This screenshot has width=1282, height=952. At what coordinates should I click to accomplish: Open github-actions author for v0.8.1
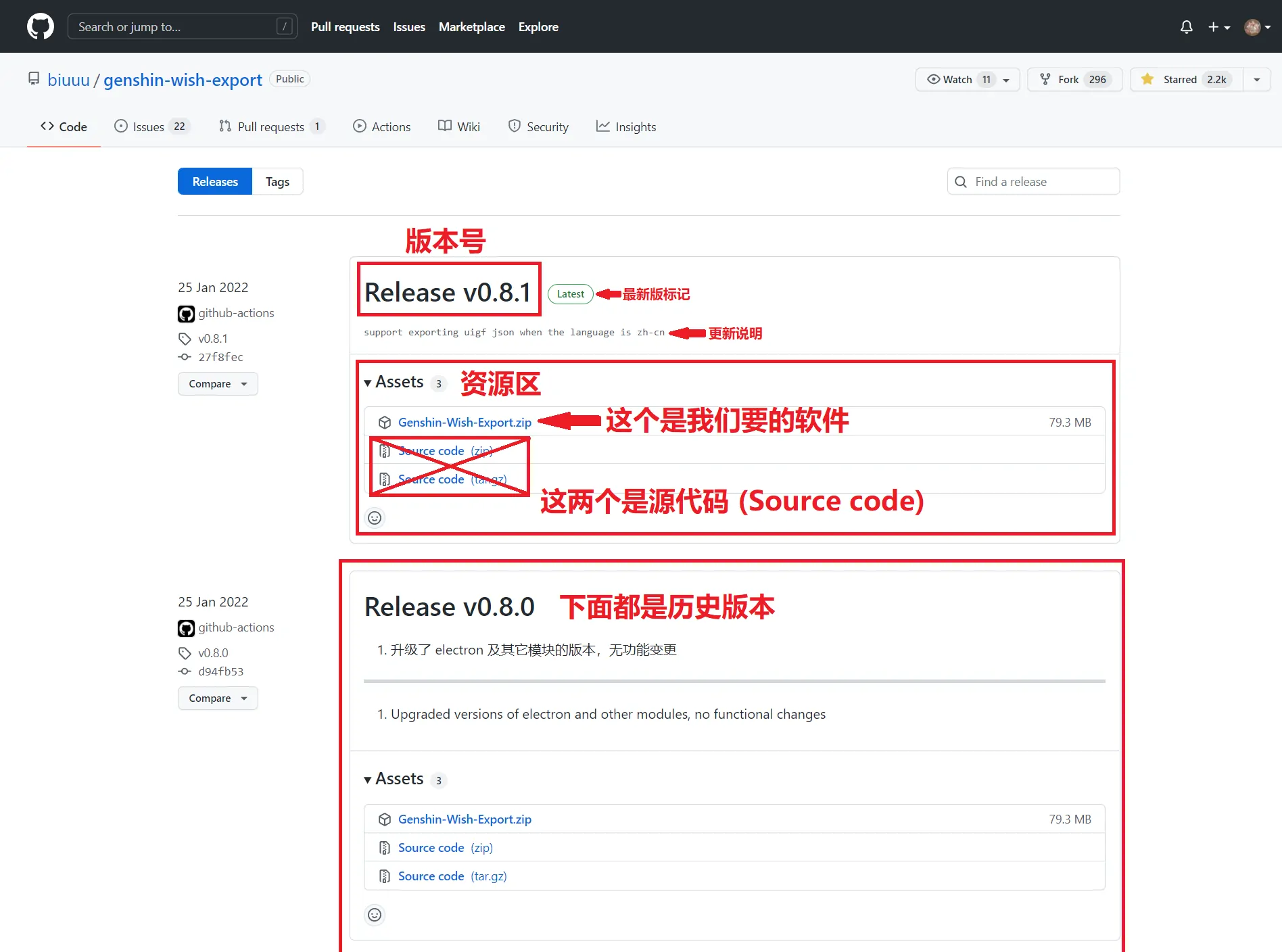pos(236,313)
